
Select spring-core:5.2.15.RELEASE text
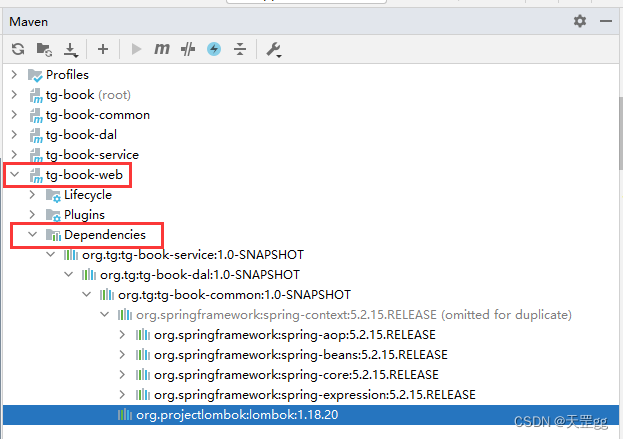click(296, 375)
